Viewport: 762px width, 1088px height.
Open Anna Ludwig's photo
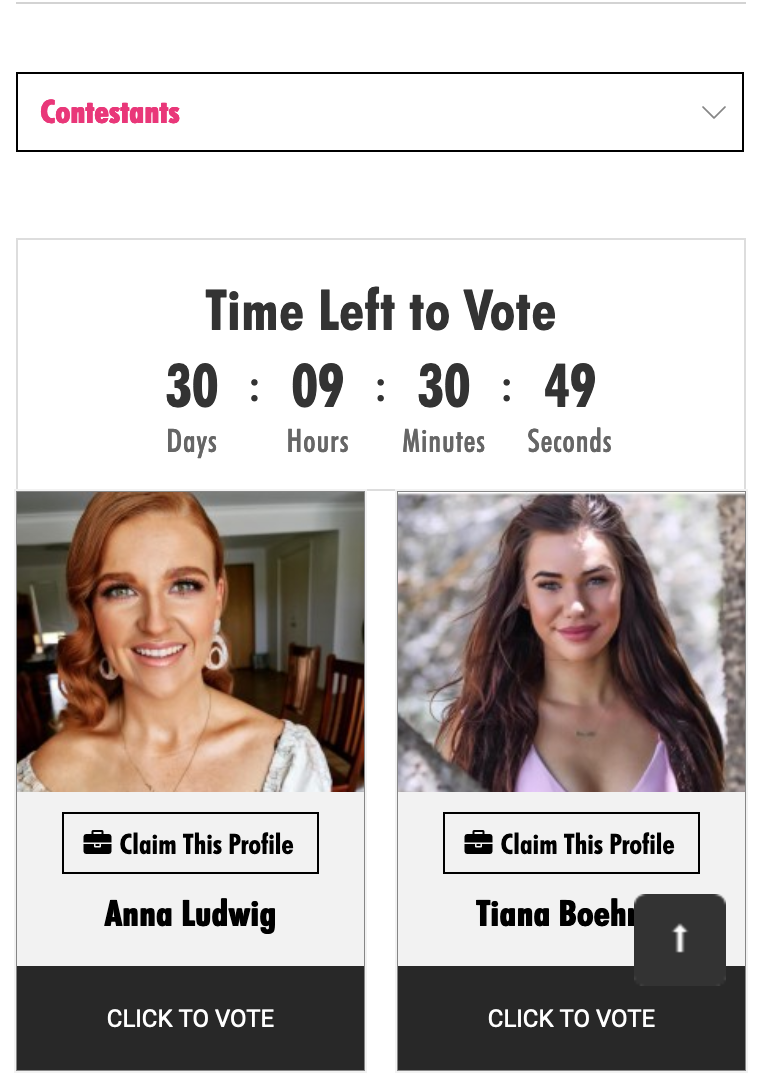coord(190,642)
